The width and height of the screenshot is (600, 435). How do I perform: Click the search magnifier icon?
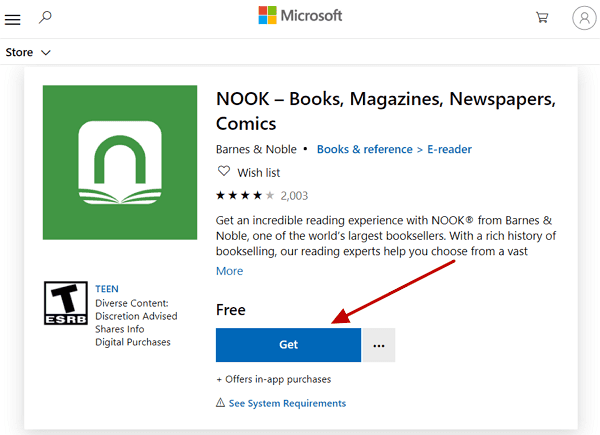45,17
